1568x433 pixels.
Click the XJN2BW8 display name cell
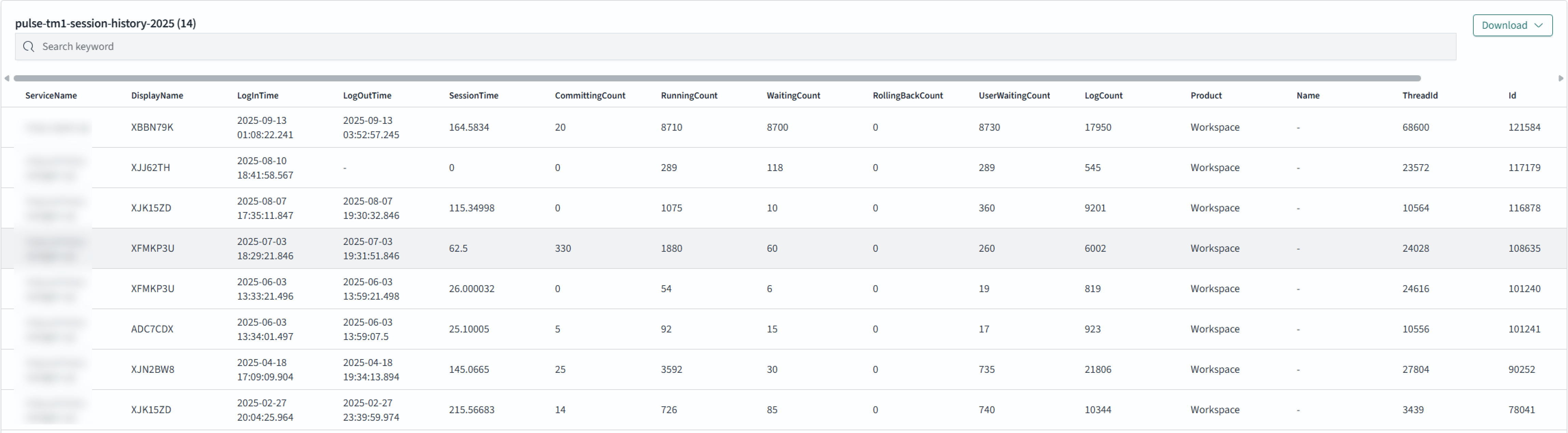(152, 369)
